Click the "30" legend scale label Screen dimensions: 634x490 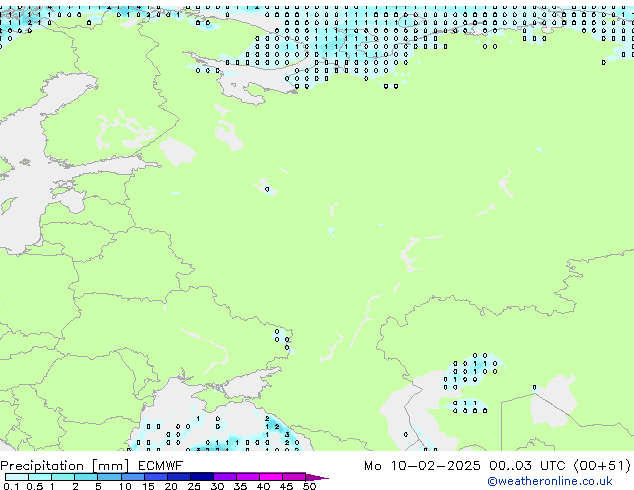pos(217,486)
